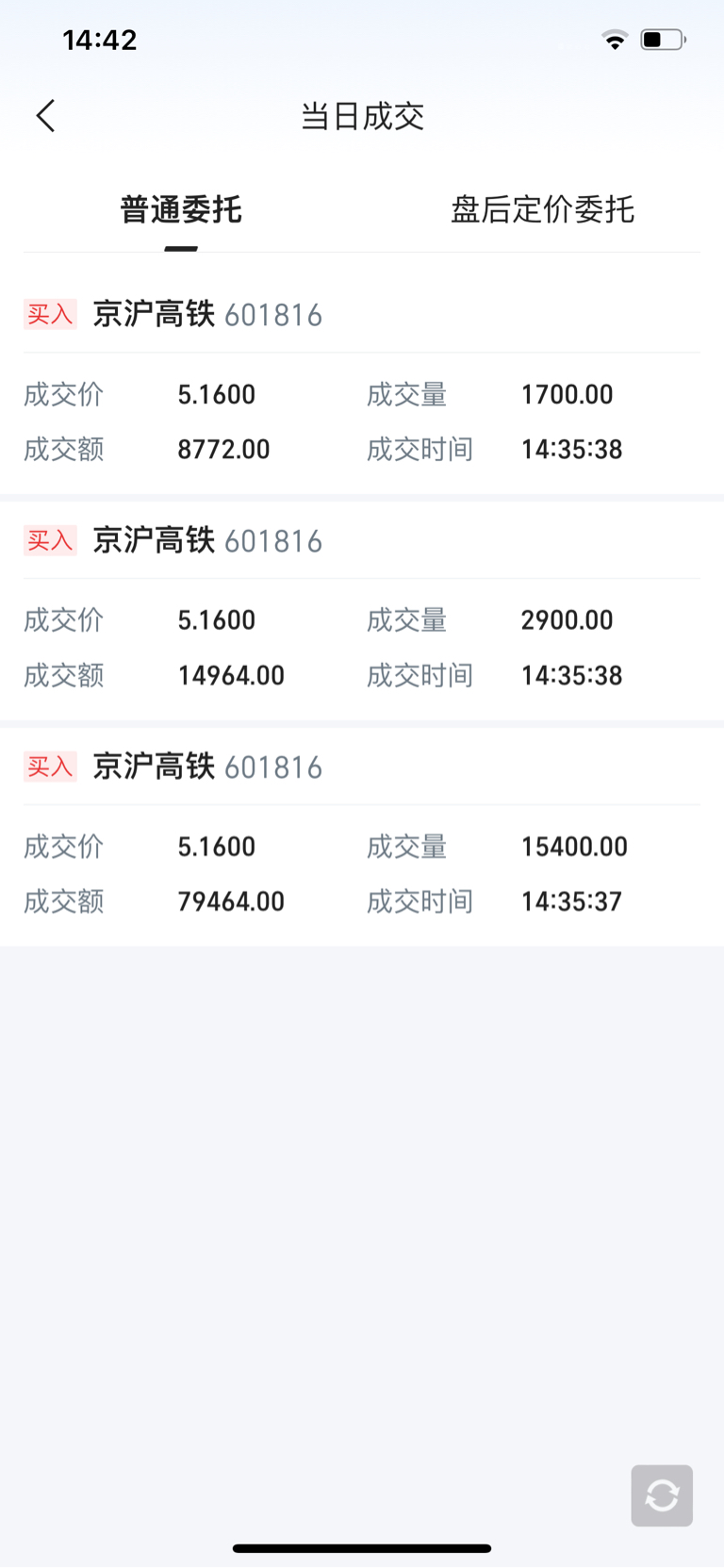Tap the 14:35:37 成交时间 value
Screen dimensions: 724x1568
click(572, 901)
